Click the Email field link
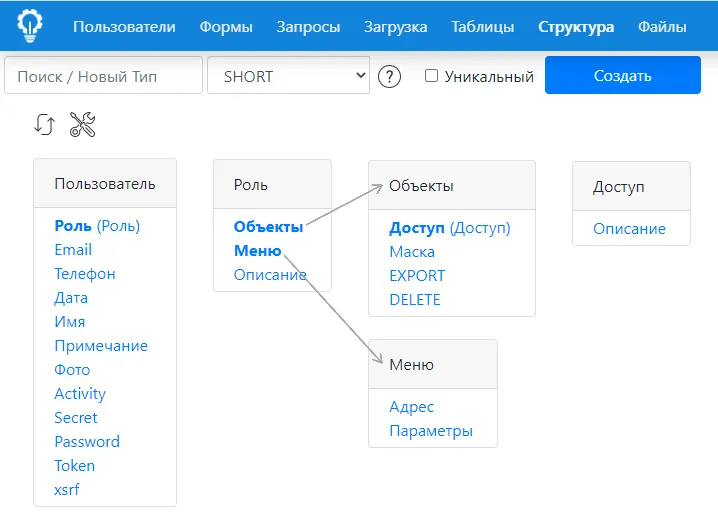 coord(73,250)
